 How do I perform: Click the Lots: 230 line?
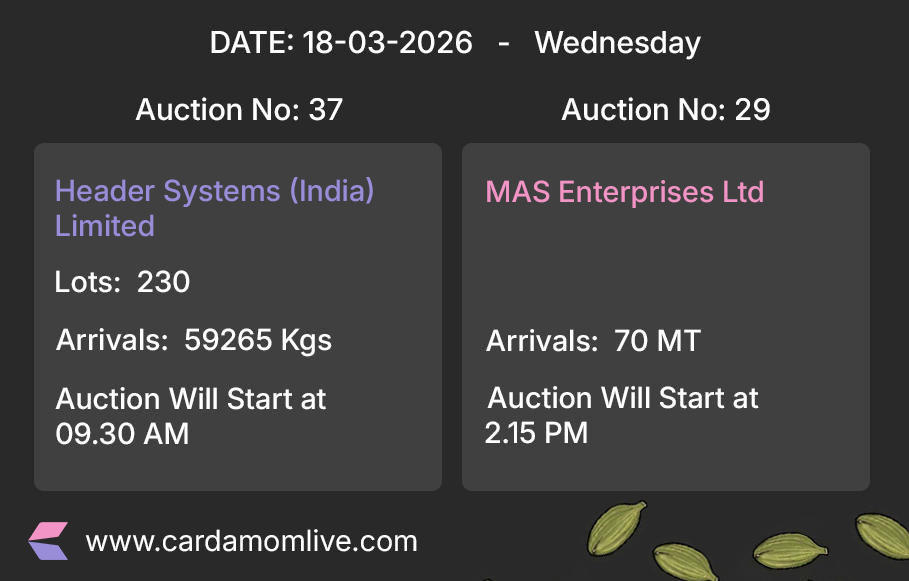coord(122,282)
